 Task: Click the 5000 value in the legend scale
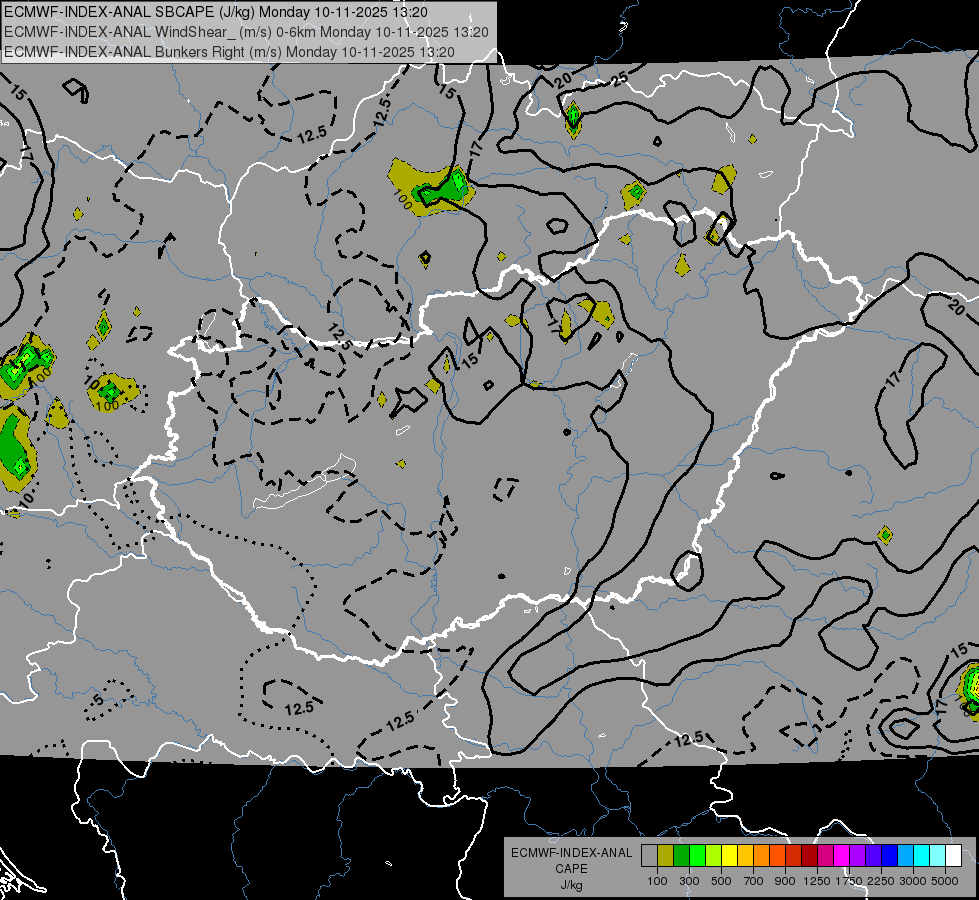945,881
